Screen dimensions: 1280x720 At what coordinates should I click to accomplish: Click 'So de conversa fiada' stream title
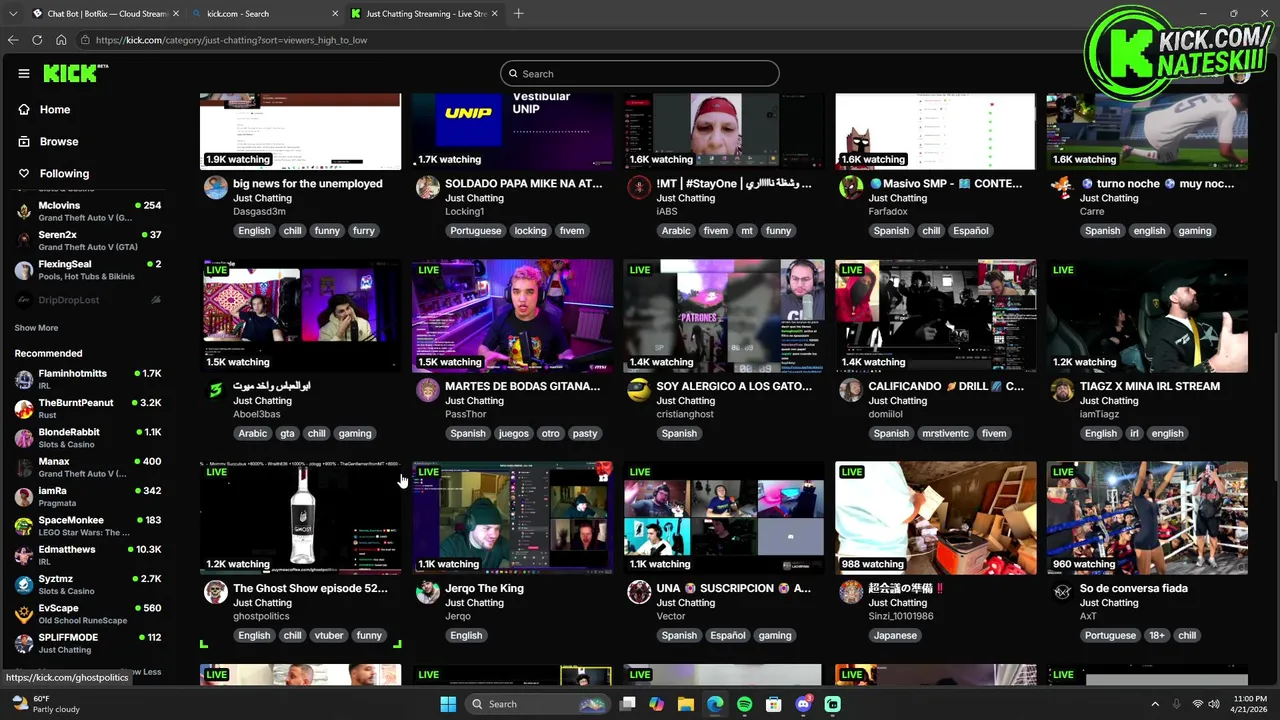1134,589
